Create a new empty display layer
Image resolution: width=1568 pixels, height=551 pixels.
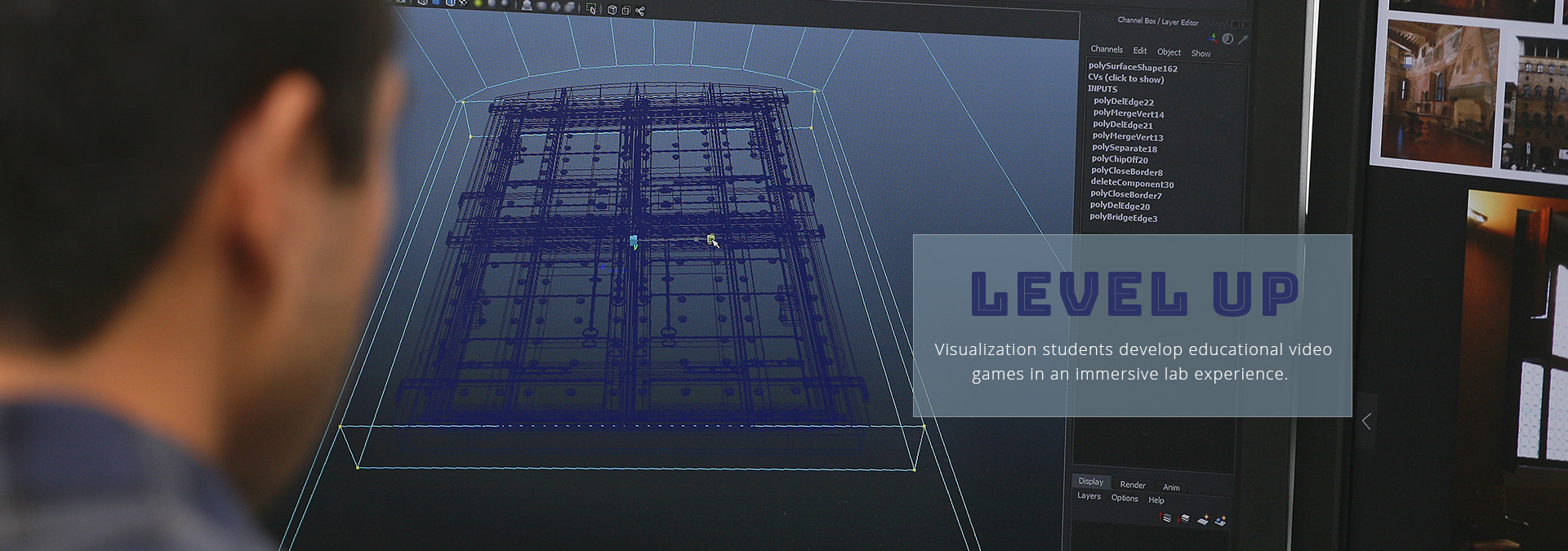(1203, 519)
